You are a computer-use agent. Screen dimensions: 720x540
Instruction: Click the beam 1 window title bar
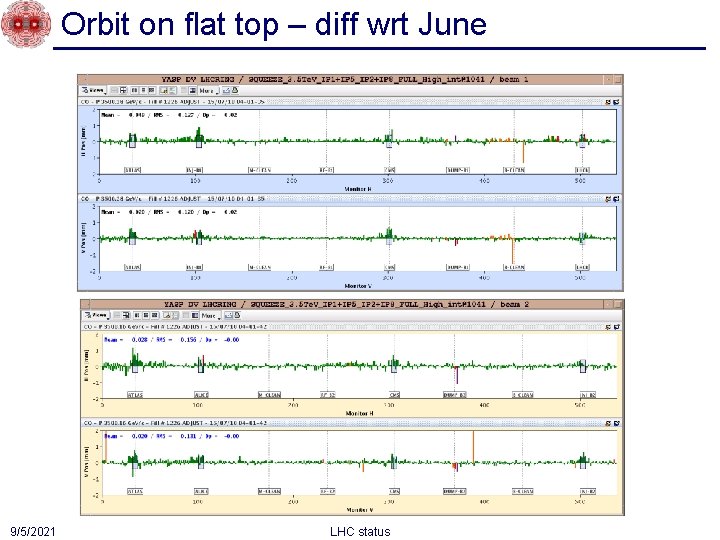(x=345, y=79)
